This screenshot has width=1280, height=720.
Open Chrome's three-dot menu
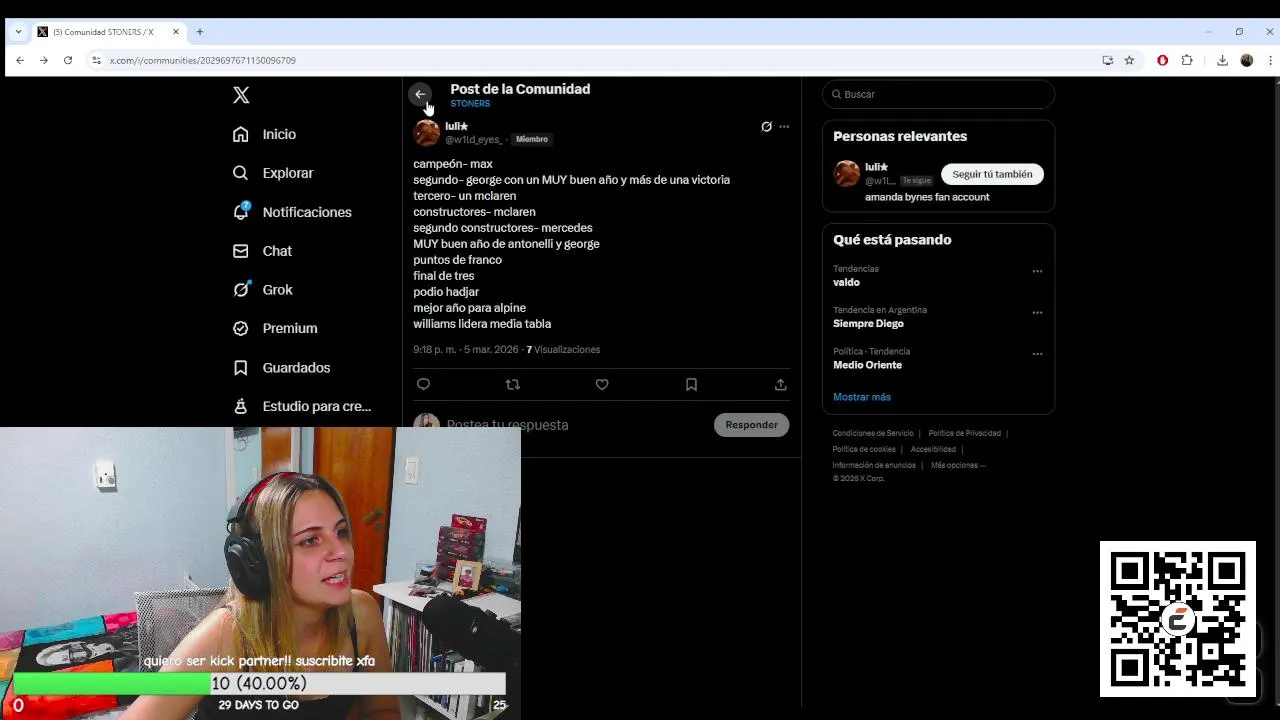tap(1270, 60)
